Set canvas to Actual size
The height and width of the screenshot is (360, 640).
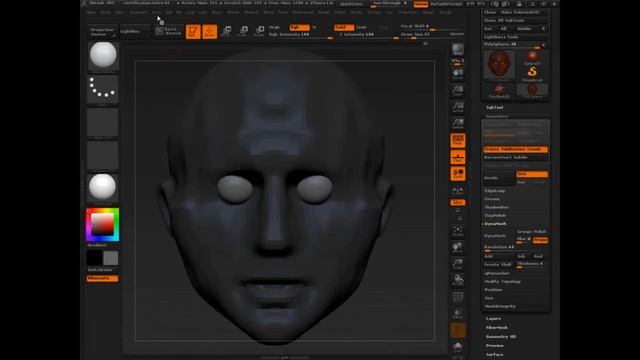458,107
